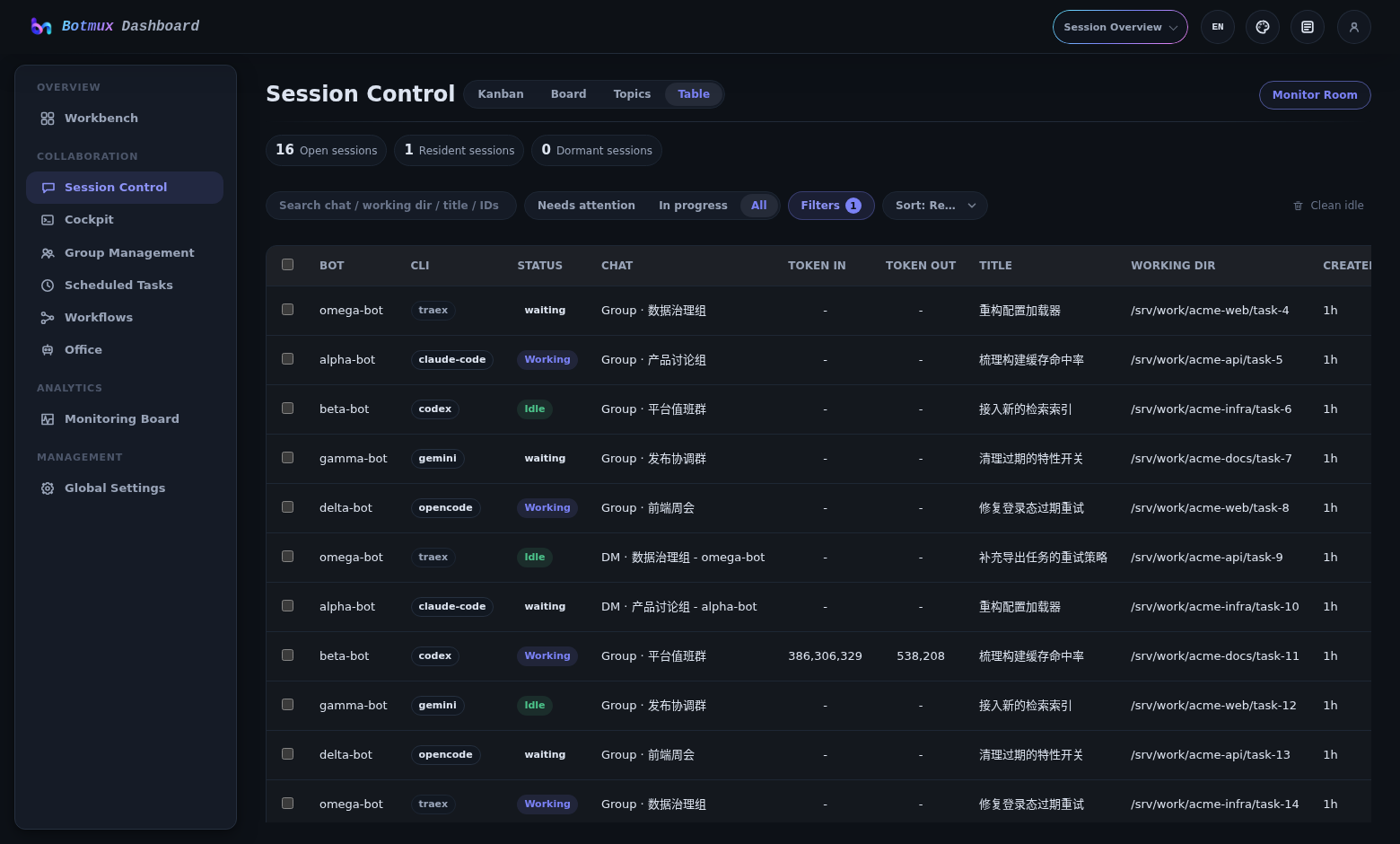The image size is (1400, 844).
Task: Check the box for the task-4 row
Action: [x=287, y=310]
